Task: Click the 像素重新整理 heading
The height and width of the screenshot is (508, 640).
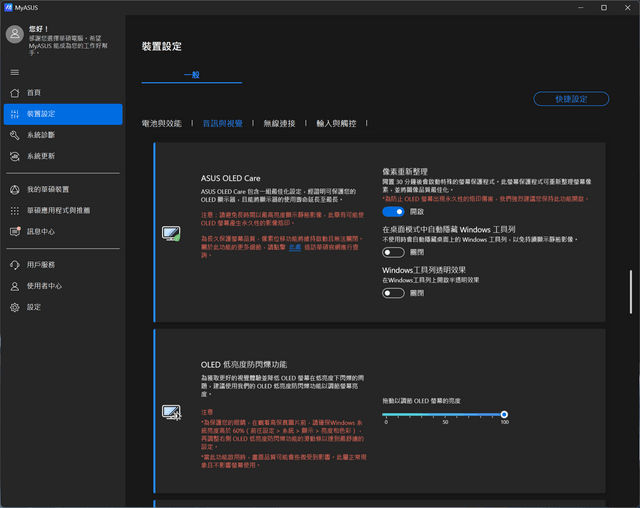Action: pos(404,172)
